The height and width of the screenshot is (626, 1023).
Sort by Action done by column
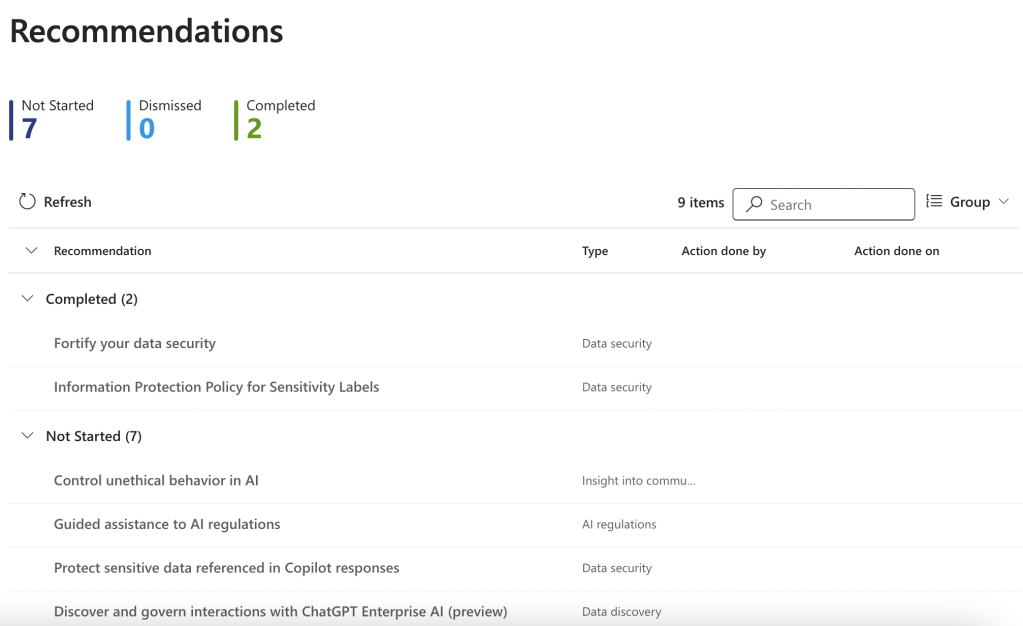(723, 251)
